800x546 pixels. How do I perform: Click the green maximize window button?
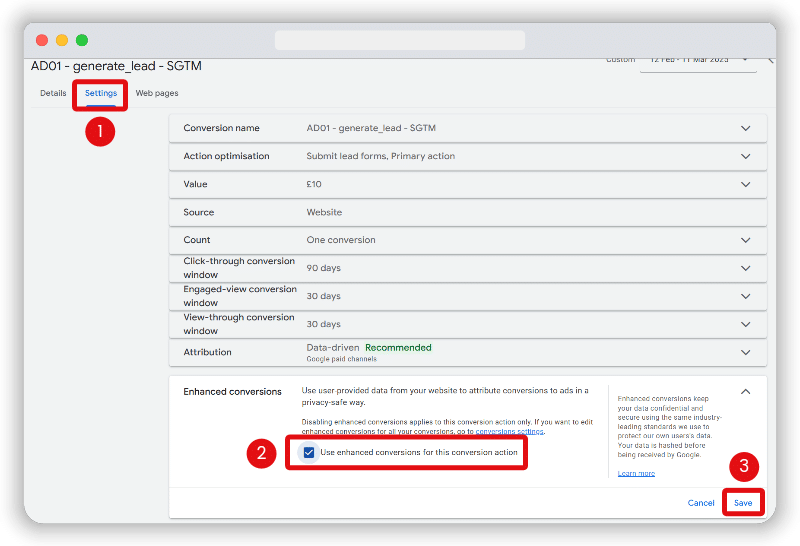[x=82, y=40]
